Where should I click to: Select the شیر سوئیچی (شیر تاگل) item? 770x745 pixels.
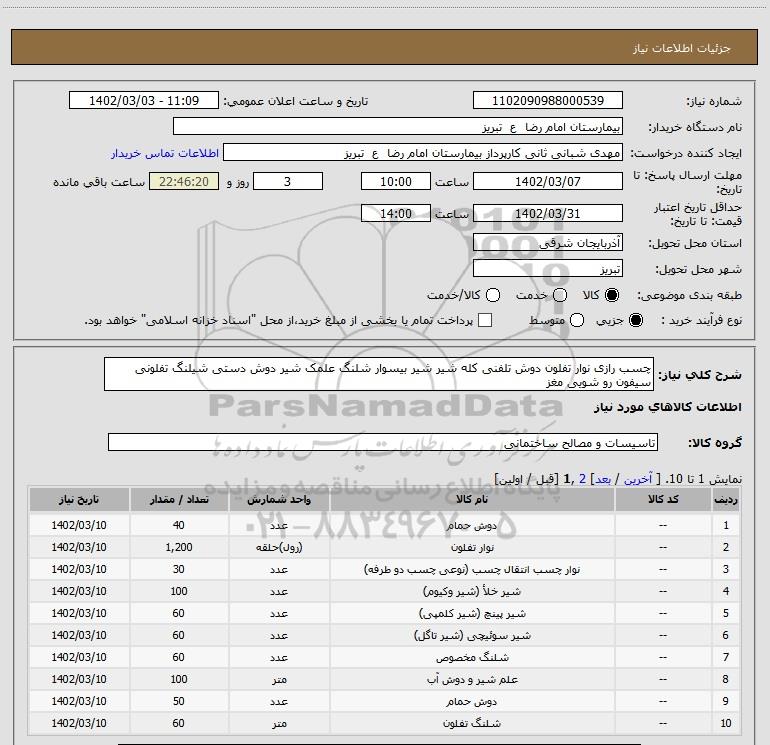[x=472, y=635]
